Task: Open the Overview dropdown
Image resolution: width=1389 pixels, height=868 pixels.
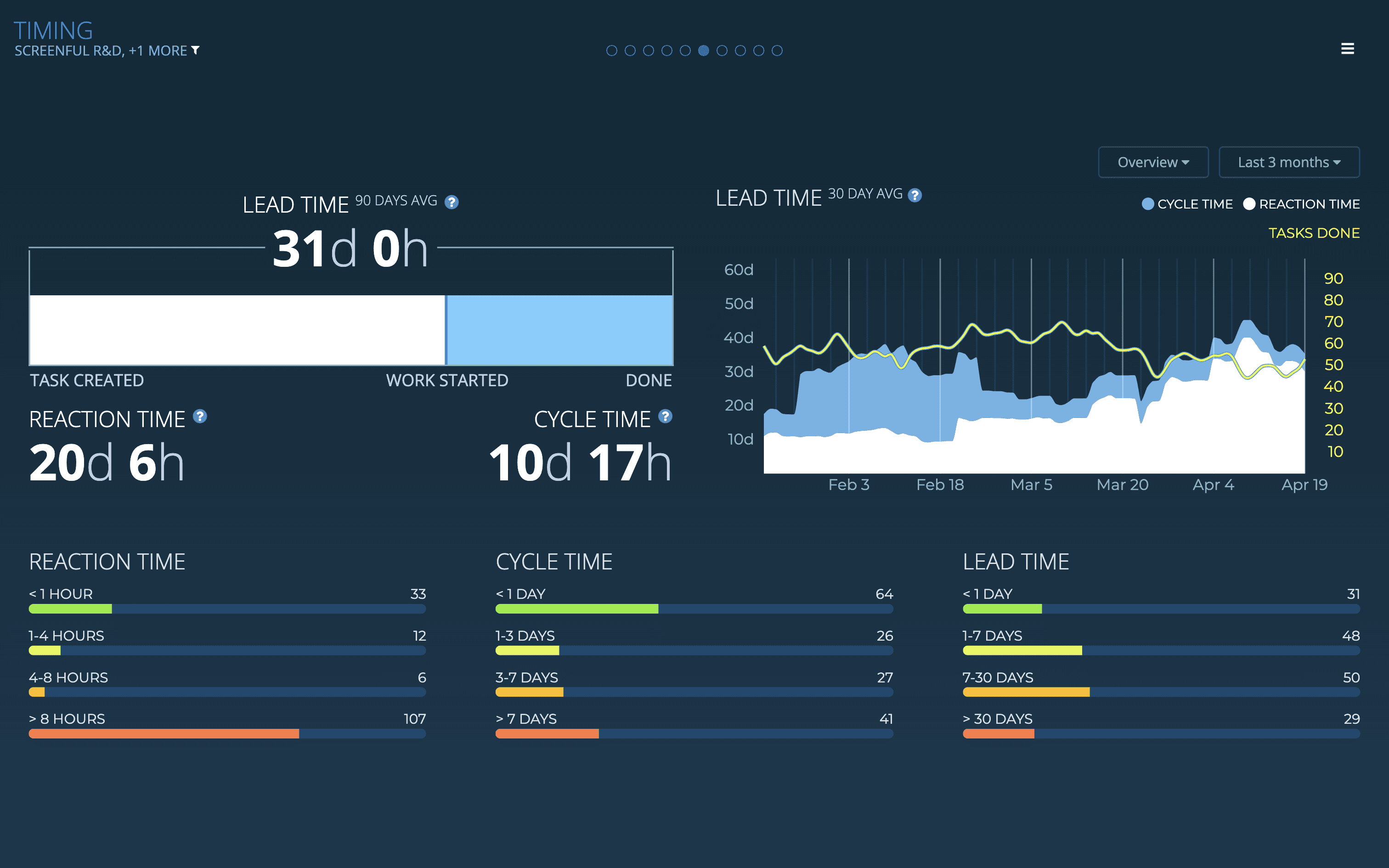Action: (x=1153, y=163)
